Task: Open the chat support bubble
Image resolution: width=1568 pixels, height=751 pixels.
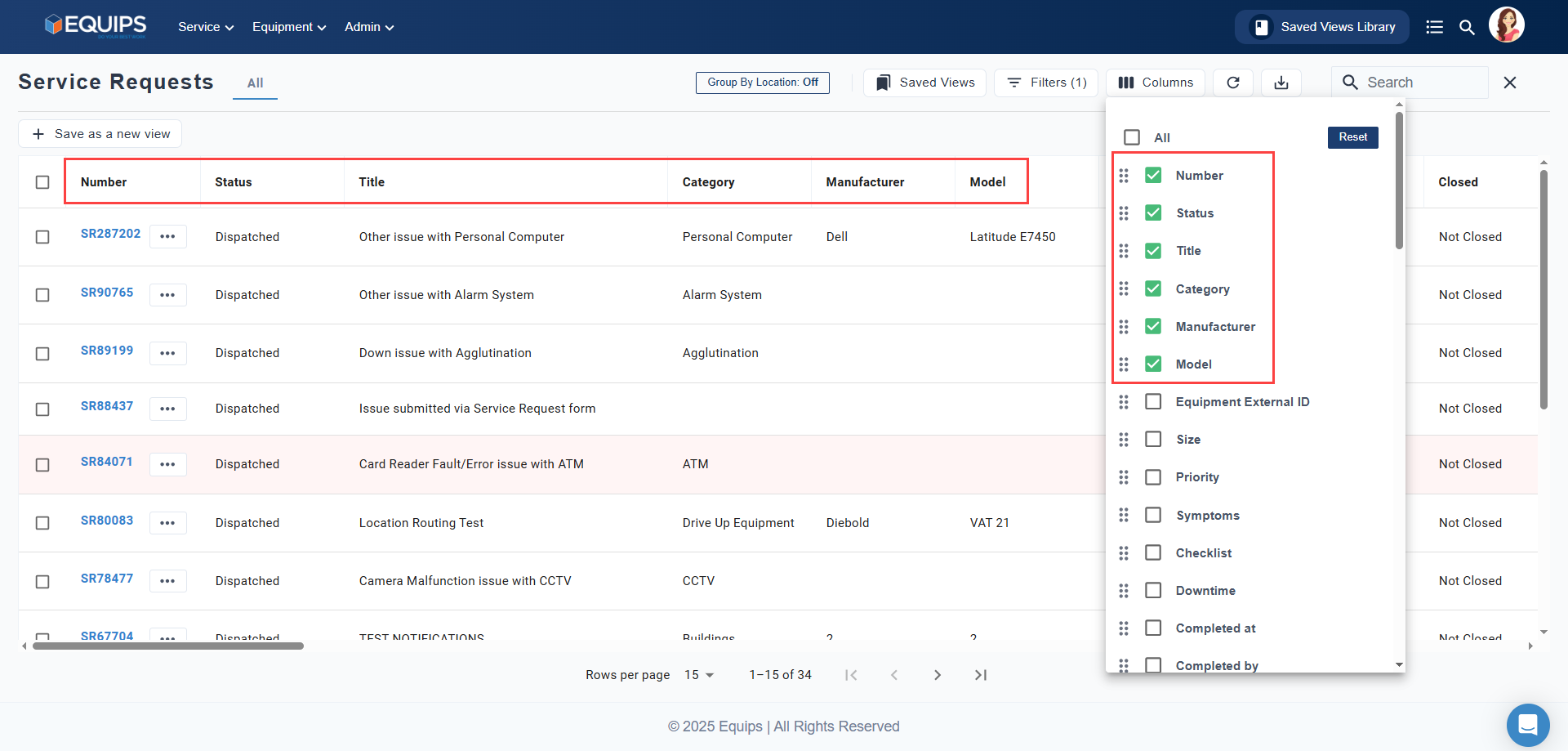Action: pyautogui.click(x=1527, y=725)
